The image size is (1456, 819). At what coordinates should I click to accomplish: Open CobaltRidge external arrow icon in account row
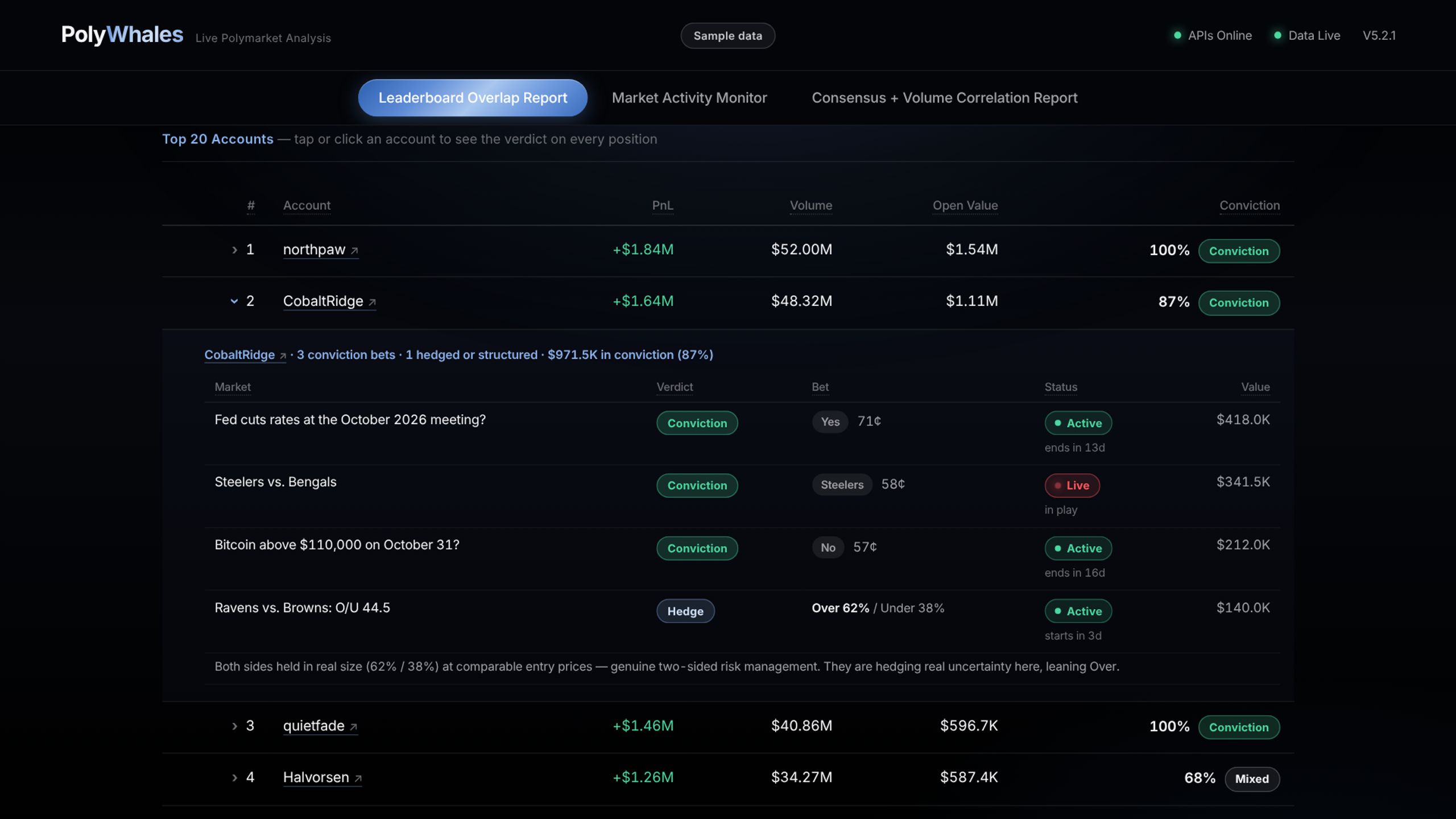[x=372, y=302]
